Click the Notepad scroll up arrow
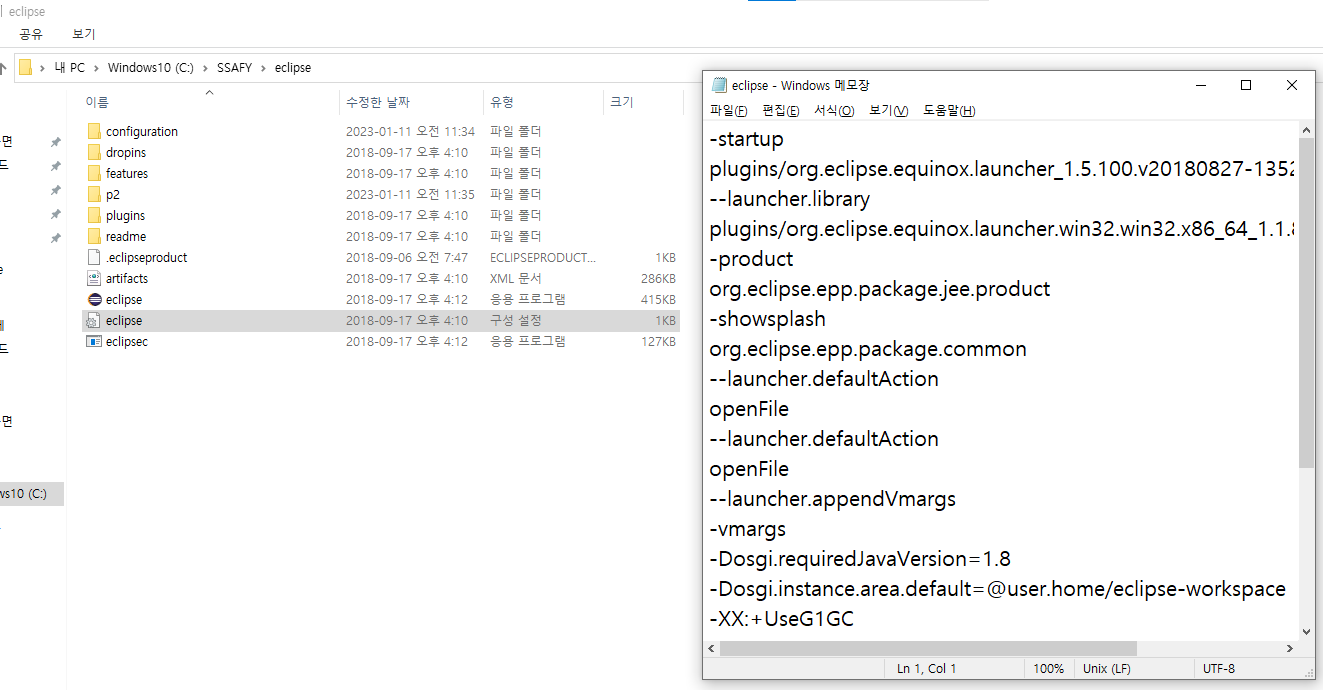 (x=1306, y=130)
